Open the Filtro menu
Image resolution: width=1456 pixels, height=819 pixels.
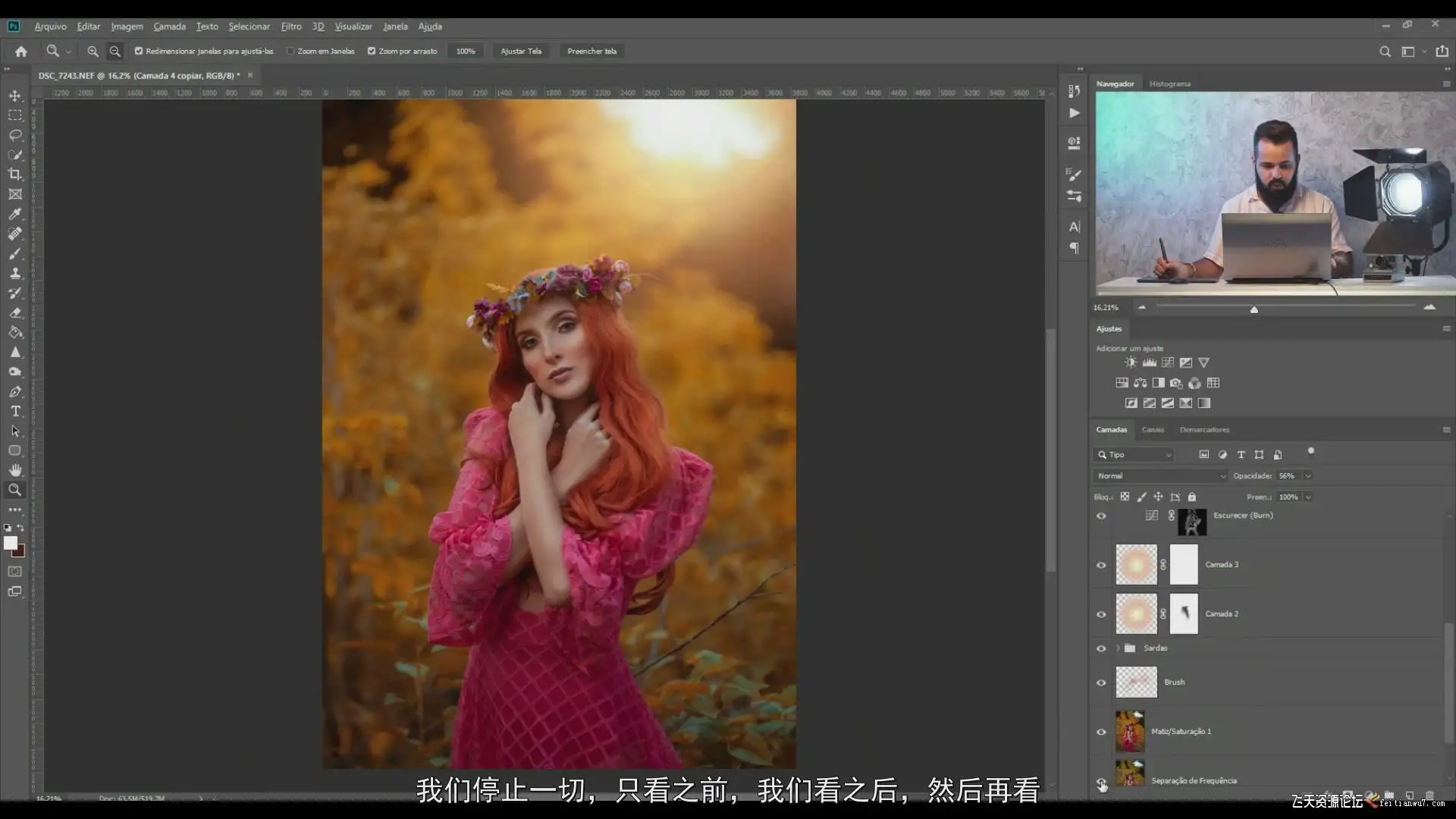[x=291, y=27]
